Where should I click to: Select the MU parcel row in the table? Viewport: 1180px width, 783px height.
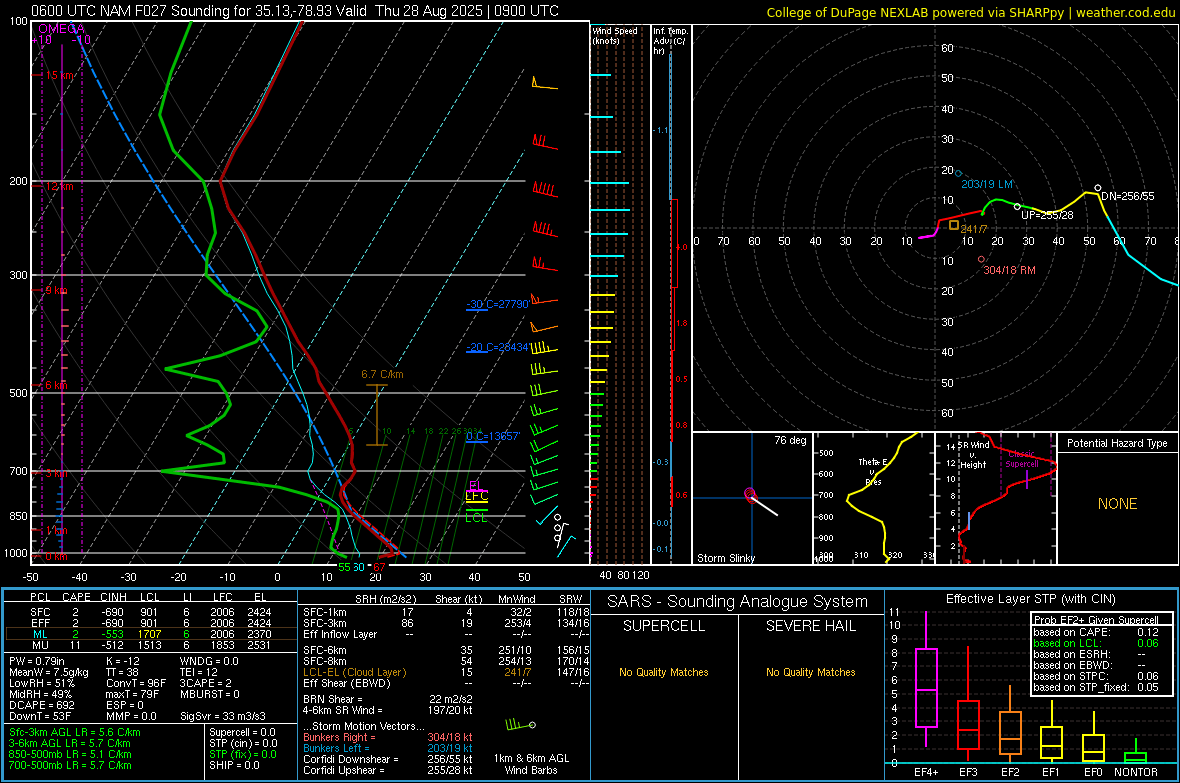[149, 645]
